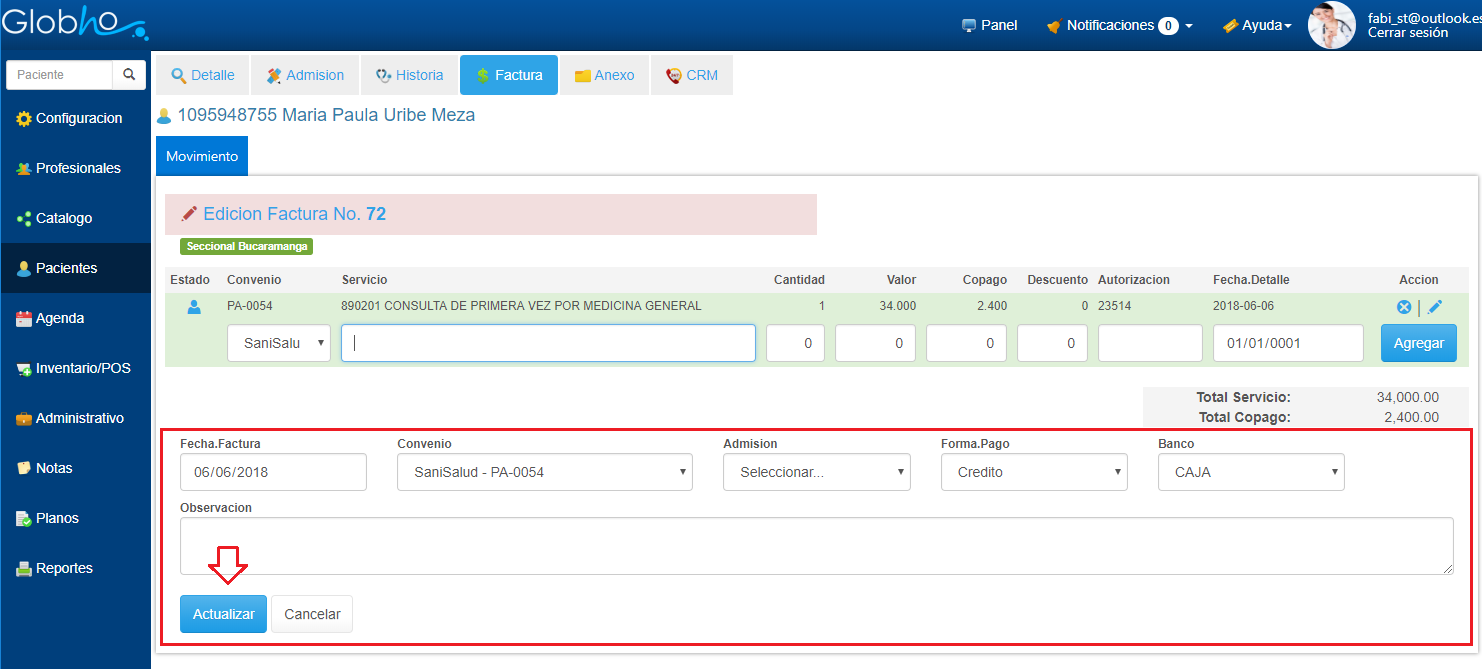
Task: Open Reportes from the sidebar
Action: tap(64, 568)
